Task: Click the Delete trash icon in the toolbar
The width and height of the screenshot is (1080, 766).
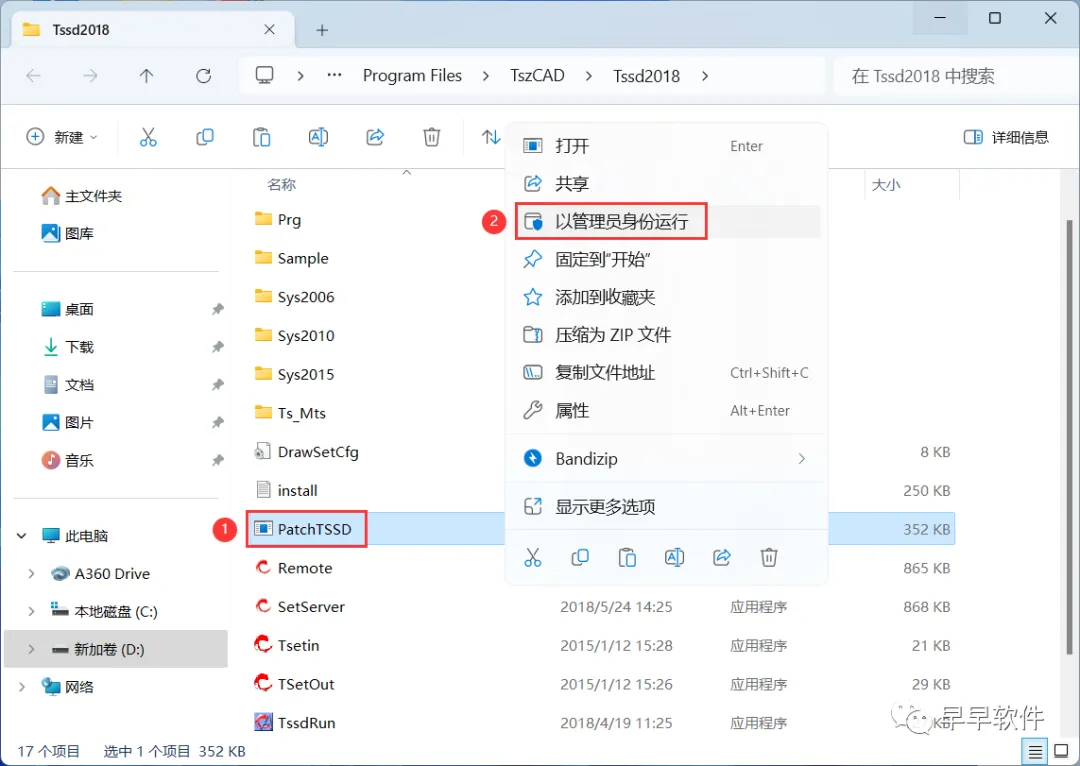Action: pyautogui.click(x=431, y=137)
